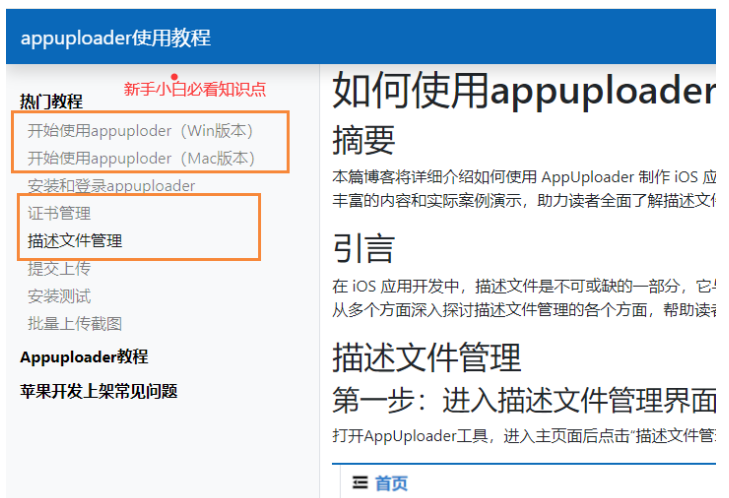The image size is (729, 498).
Task: Click the hamburger menu icon beside 首页
Action: pos(360,483)
